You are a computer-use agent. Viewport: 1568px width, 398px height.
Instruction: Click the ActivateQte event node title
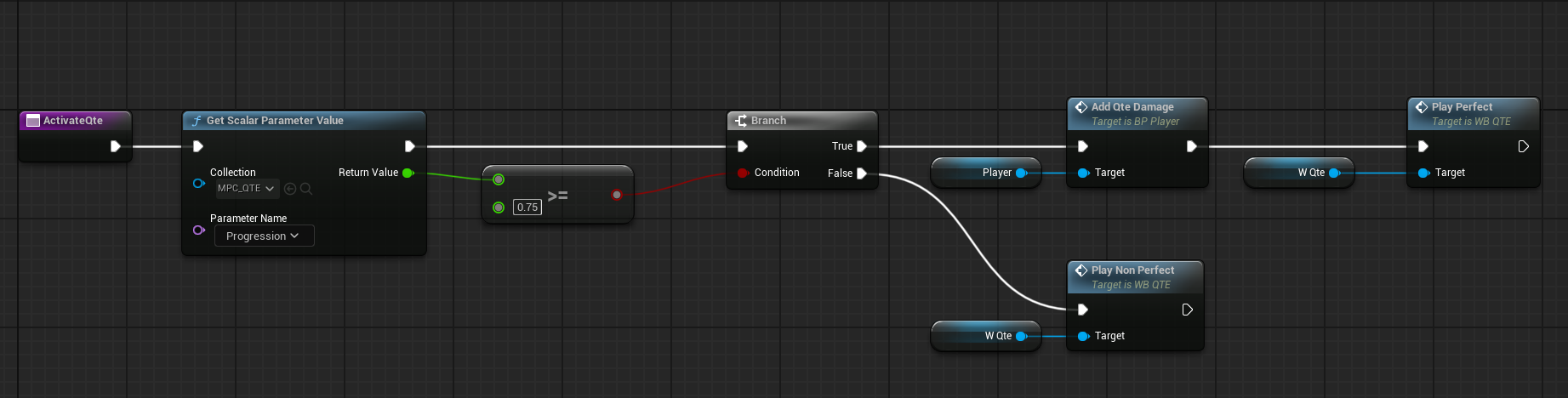(x=73, y=121)
